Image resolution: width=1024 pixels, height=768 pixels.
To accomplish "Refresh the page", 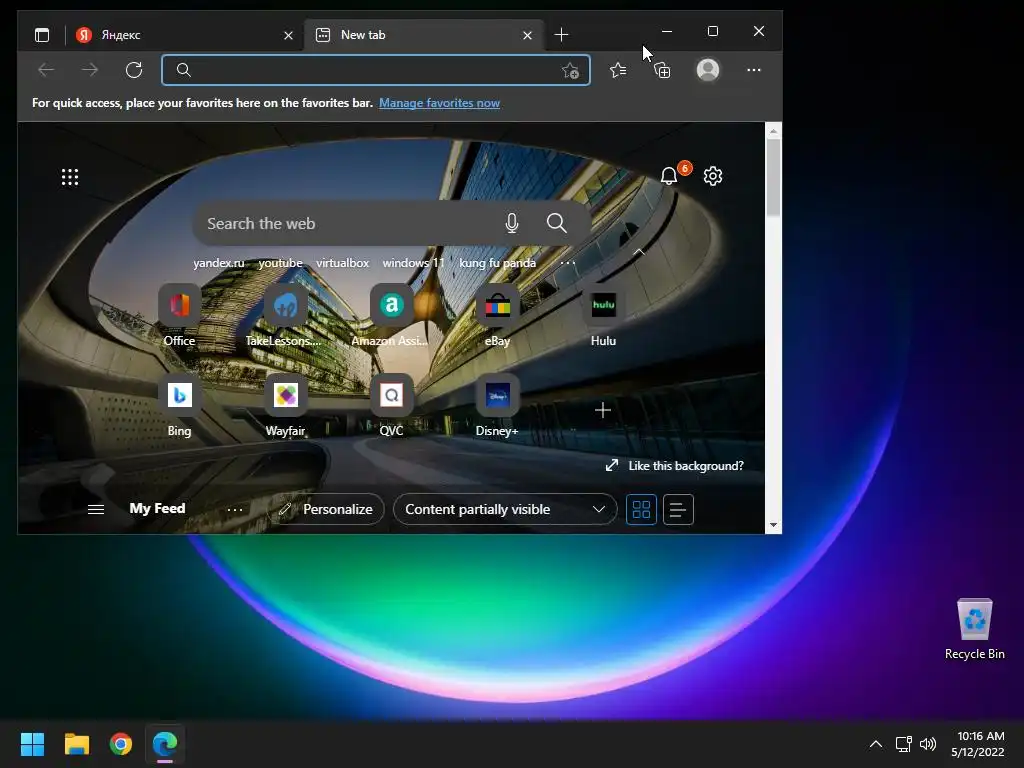I will point(134,70).
